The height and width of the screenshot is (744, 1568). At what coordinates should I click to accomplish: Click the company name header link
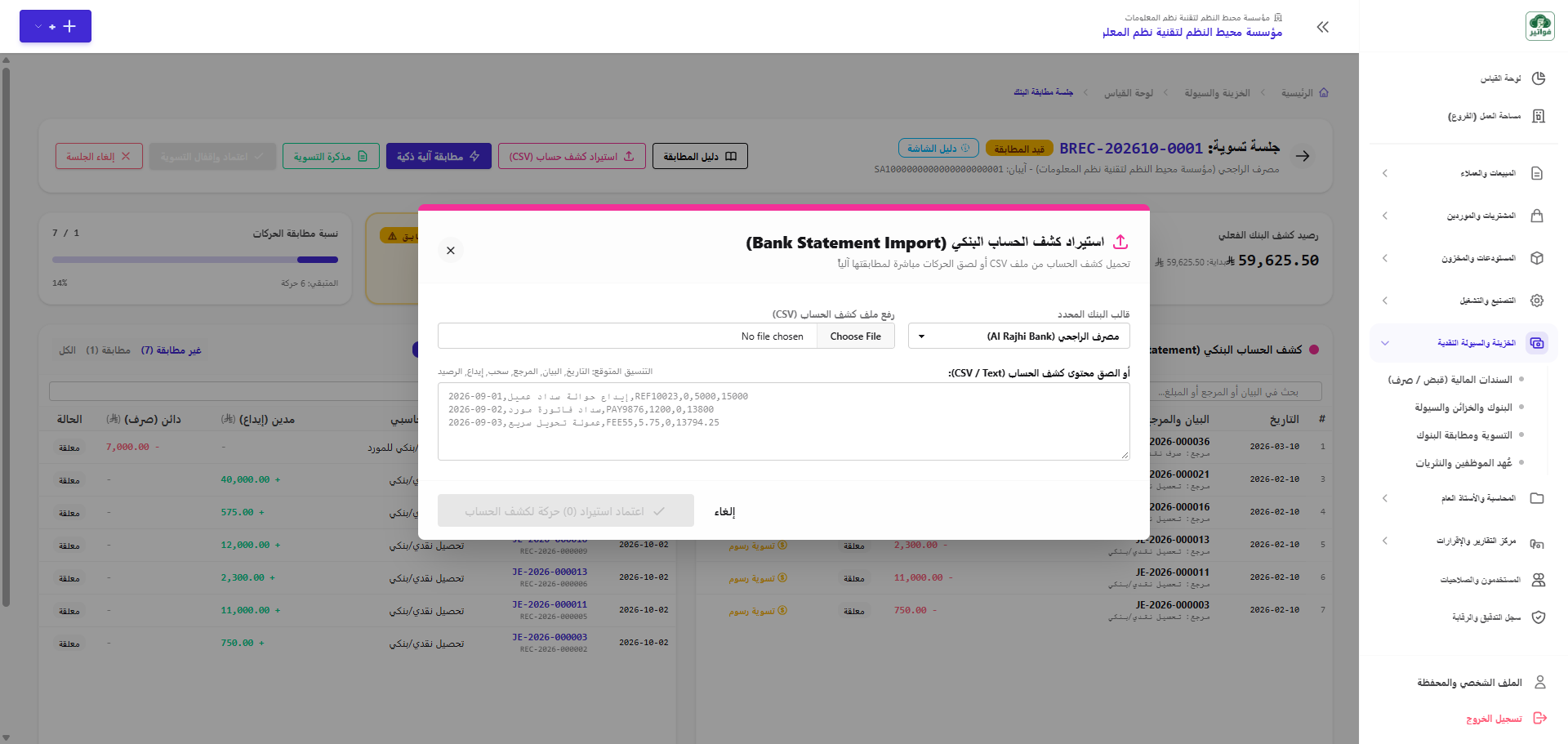[x=1192, y=32]
